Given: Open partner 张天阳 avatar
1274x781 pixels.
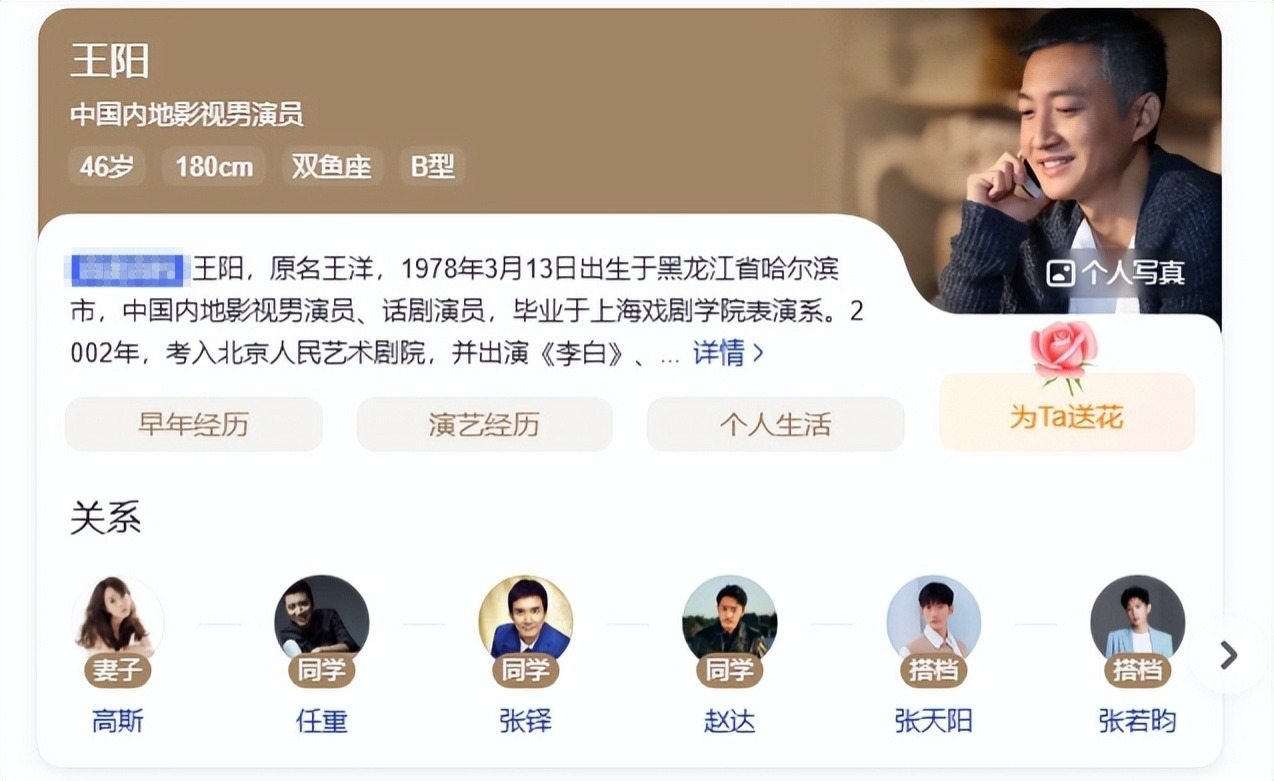Looking at the screenshot, I should [934, 620].
